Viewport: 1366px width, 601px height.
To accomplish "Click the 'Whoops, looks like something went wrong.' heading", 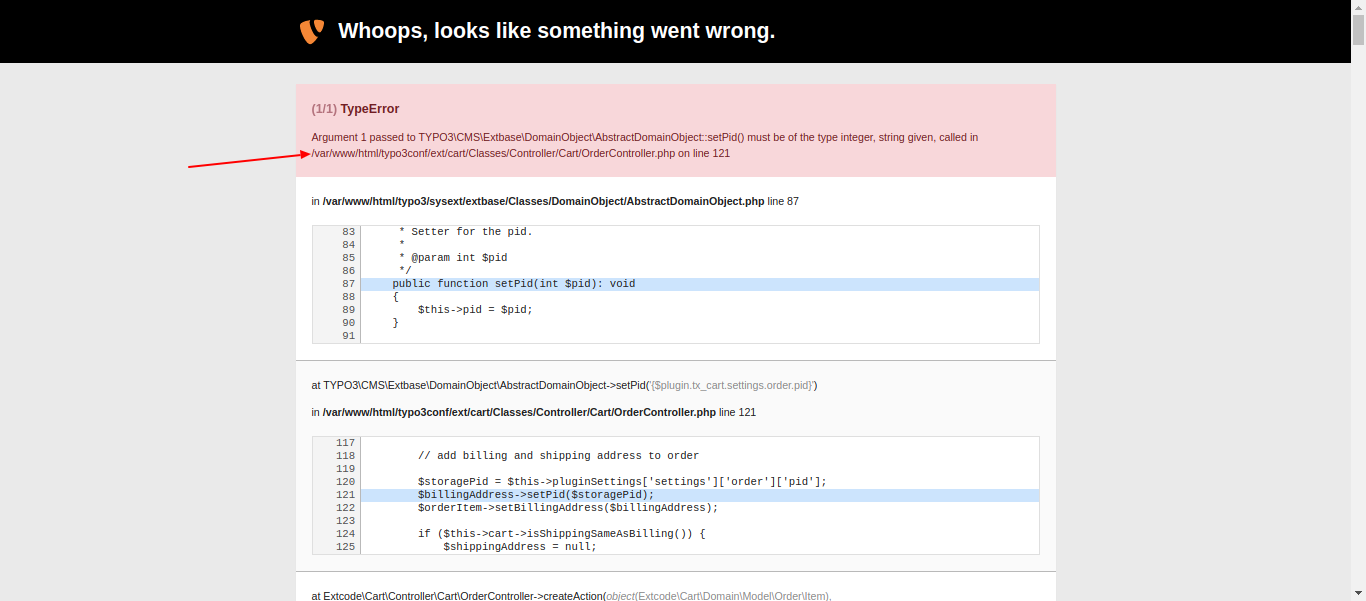I will (557, 31).
